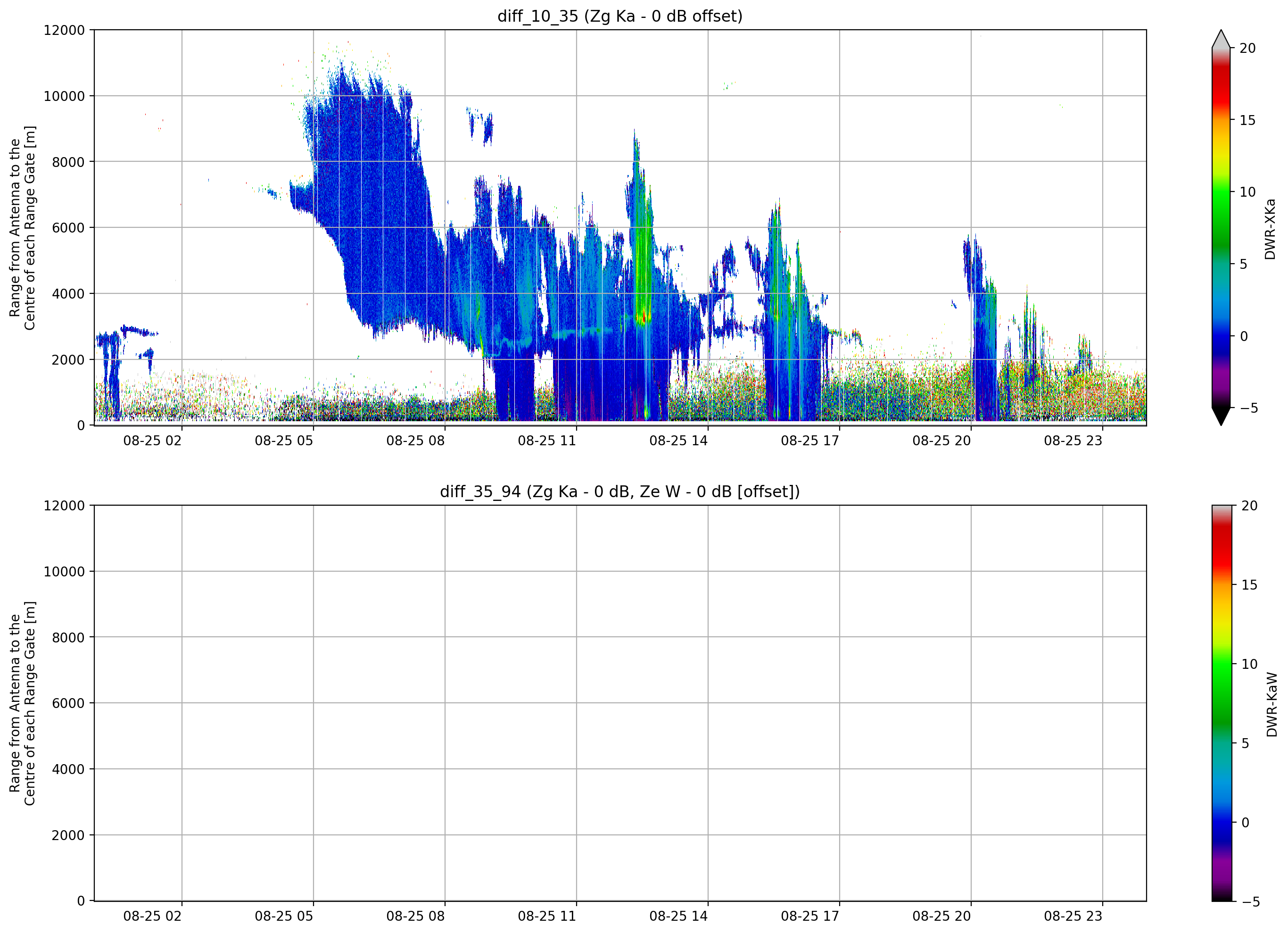Click the "−5" tick on the DWR-KaW colorbar

coord(1251,902)
